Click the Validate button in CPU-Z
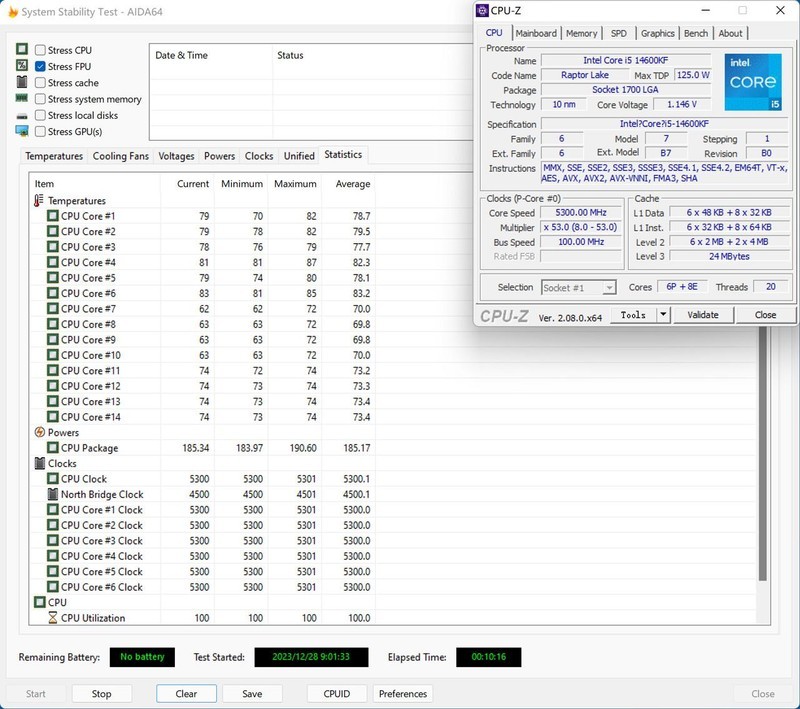The image size is (800, 709). [703, 315]
